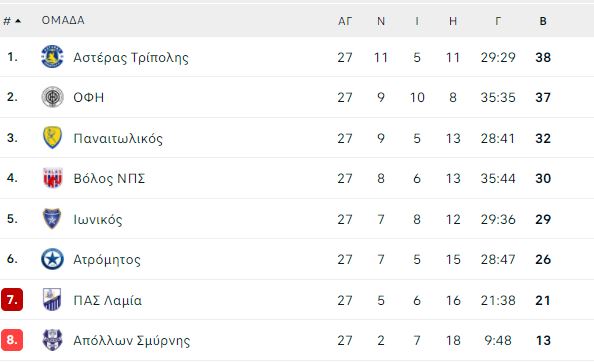The image size is (594, 363).
Task: Click the red position 8 marker
Action: [12, 340]
